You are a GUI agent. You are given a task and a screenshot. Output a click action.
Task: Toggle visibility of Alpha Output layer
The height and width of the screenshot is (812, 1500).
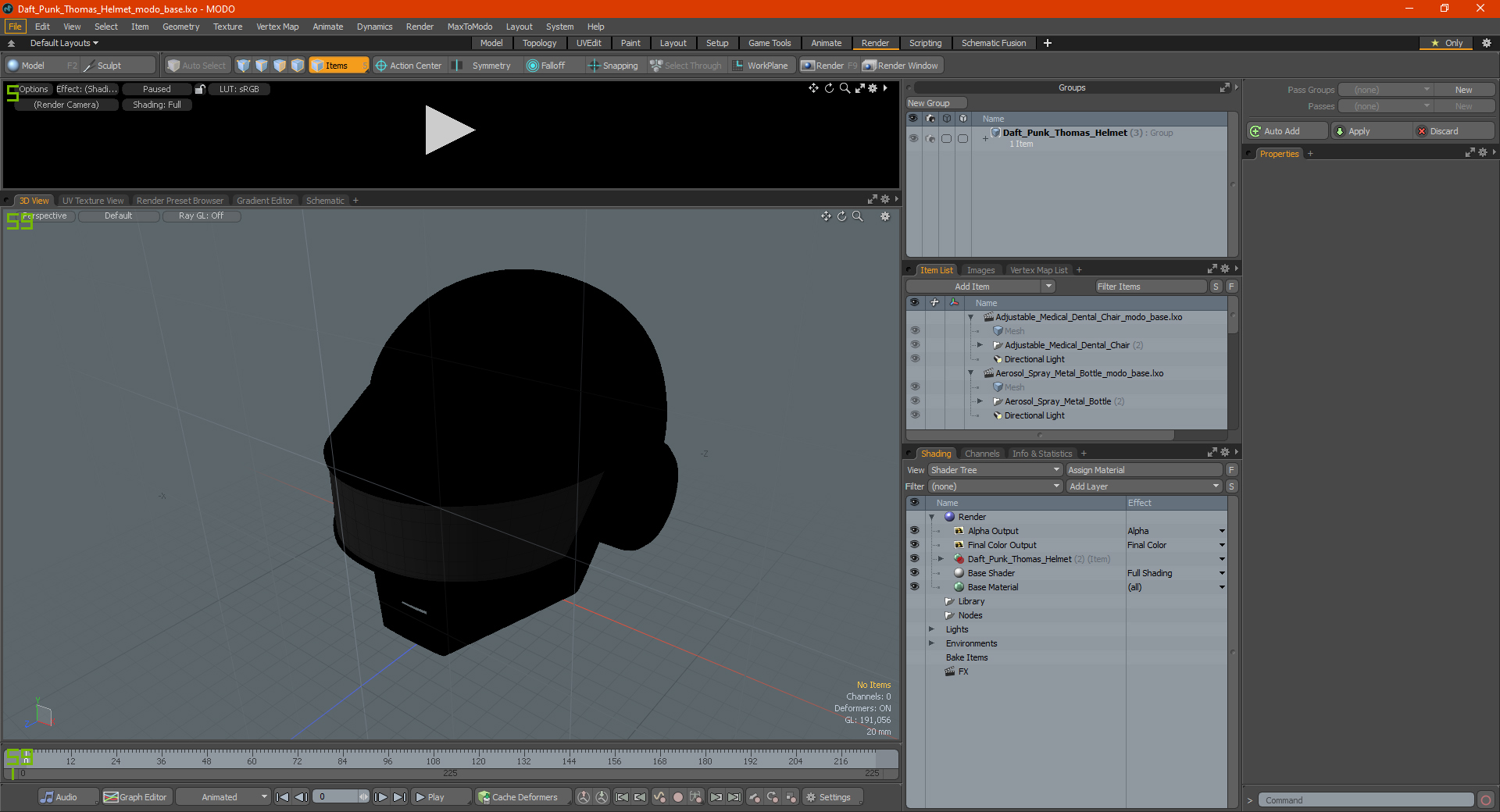pos(914,531)
